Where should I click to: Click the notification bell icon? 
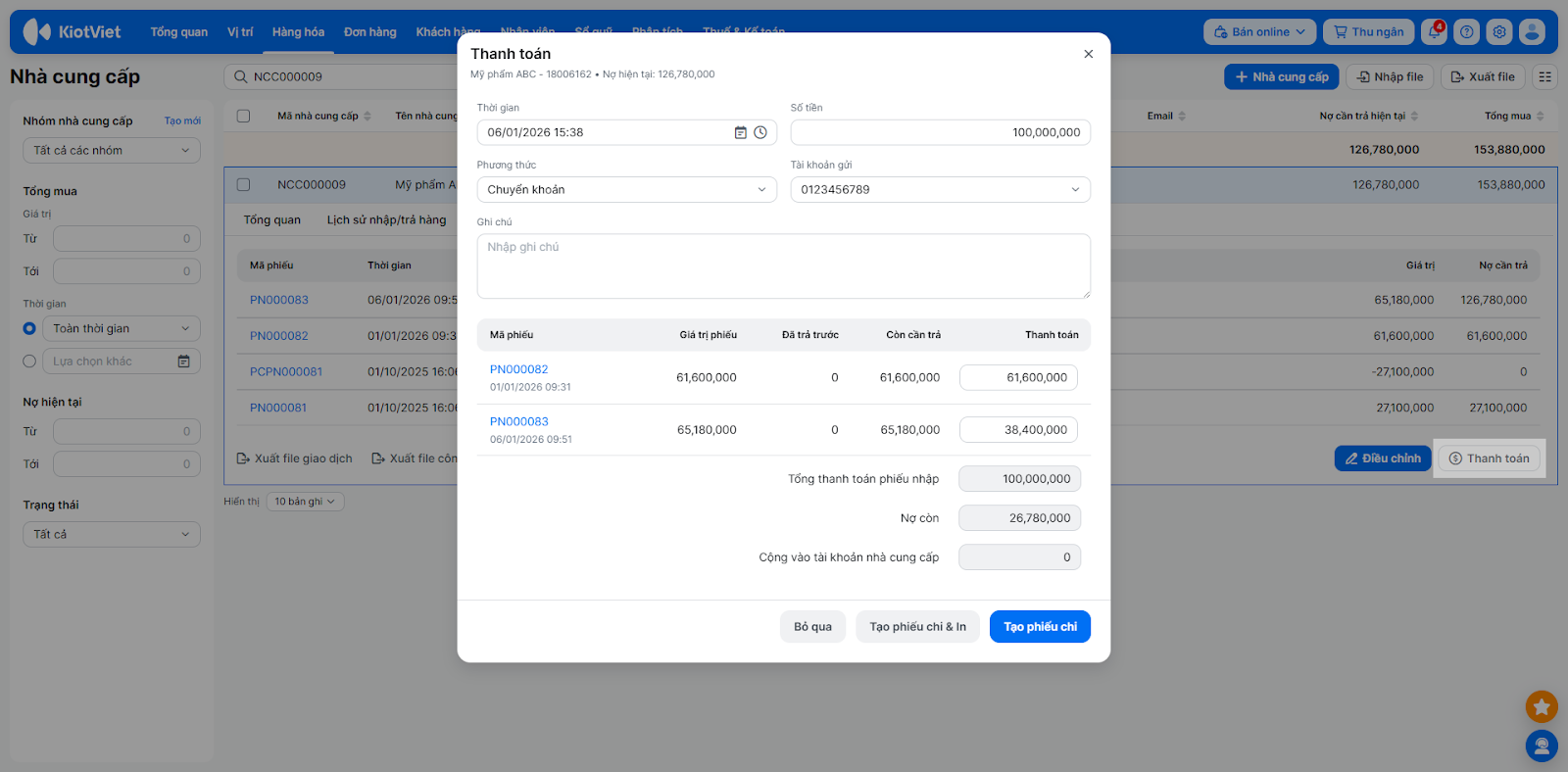tap(1435, 31)
